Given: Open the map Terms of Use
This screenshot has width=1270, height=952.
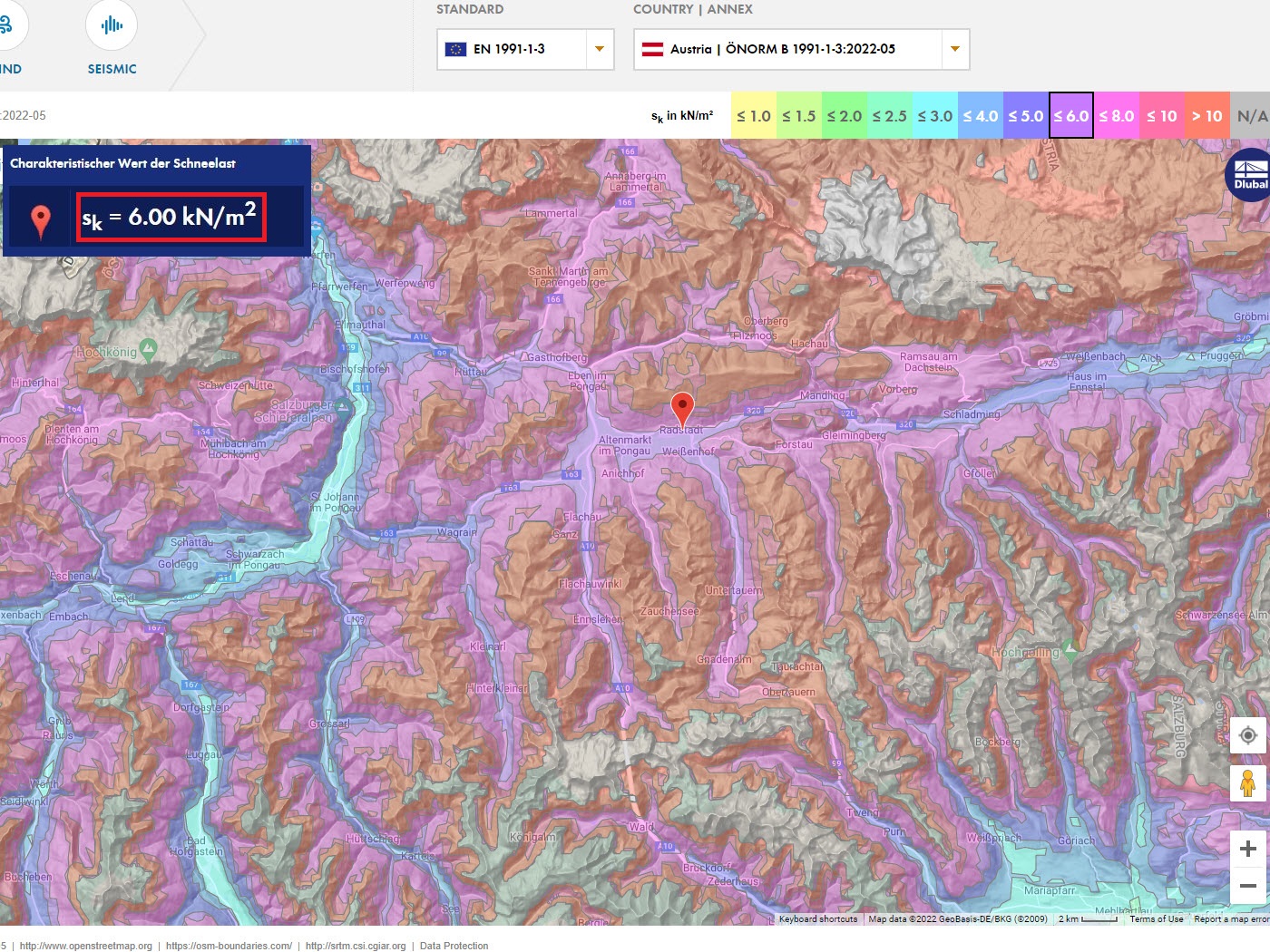Looking at the screenshot, I should pyautogui.click(x=1157, y=918).
